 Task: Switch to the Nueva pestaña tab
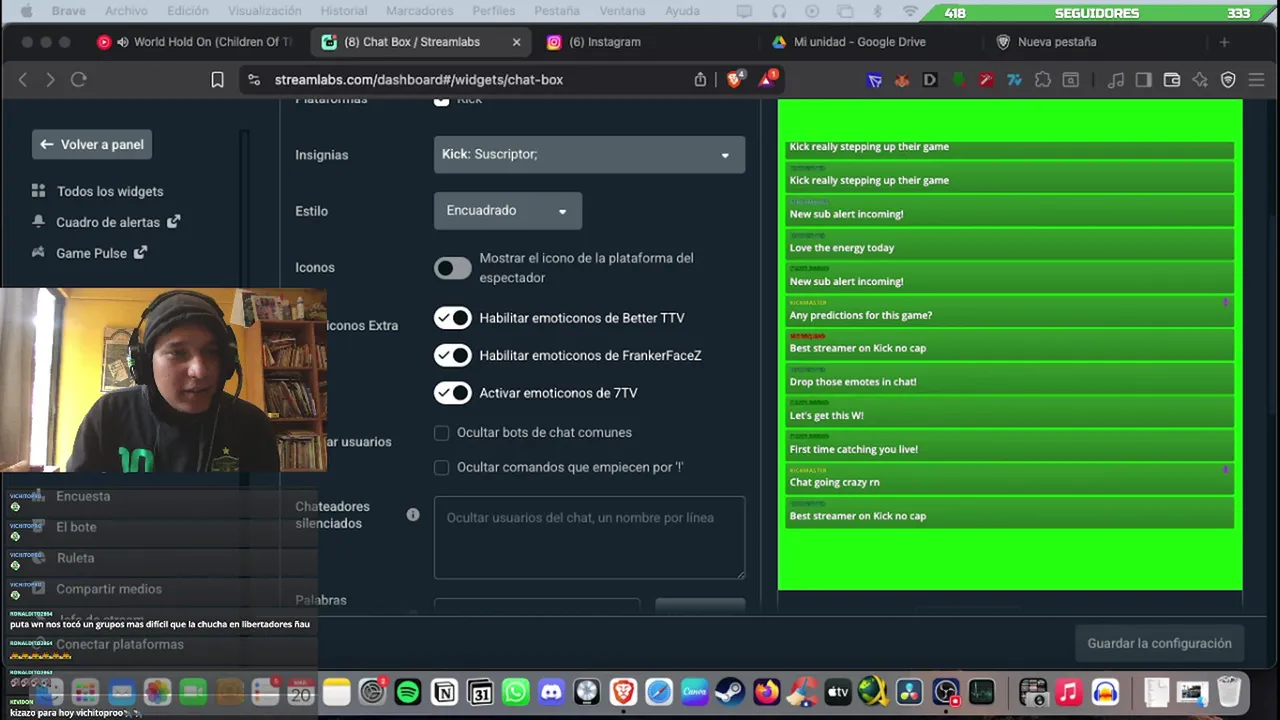pos(1057,42)
